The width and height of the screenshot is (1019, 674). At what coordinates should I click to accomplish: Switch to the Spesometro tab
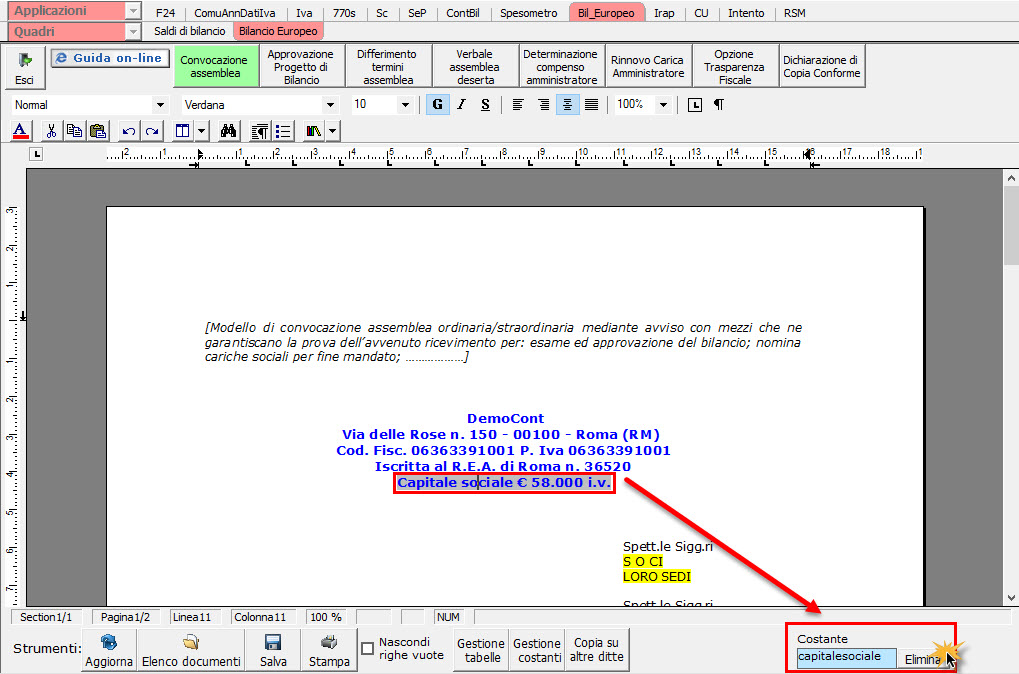tap(530, 13)
